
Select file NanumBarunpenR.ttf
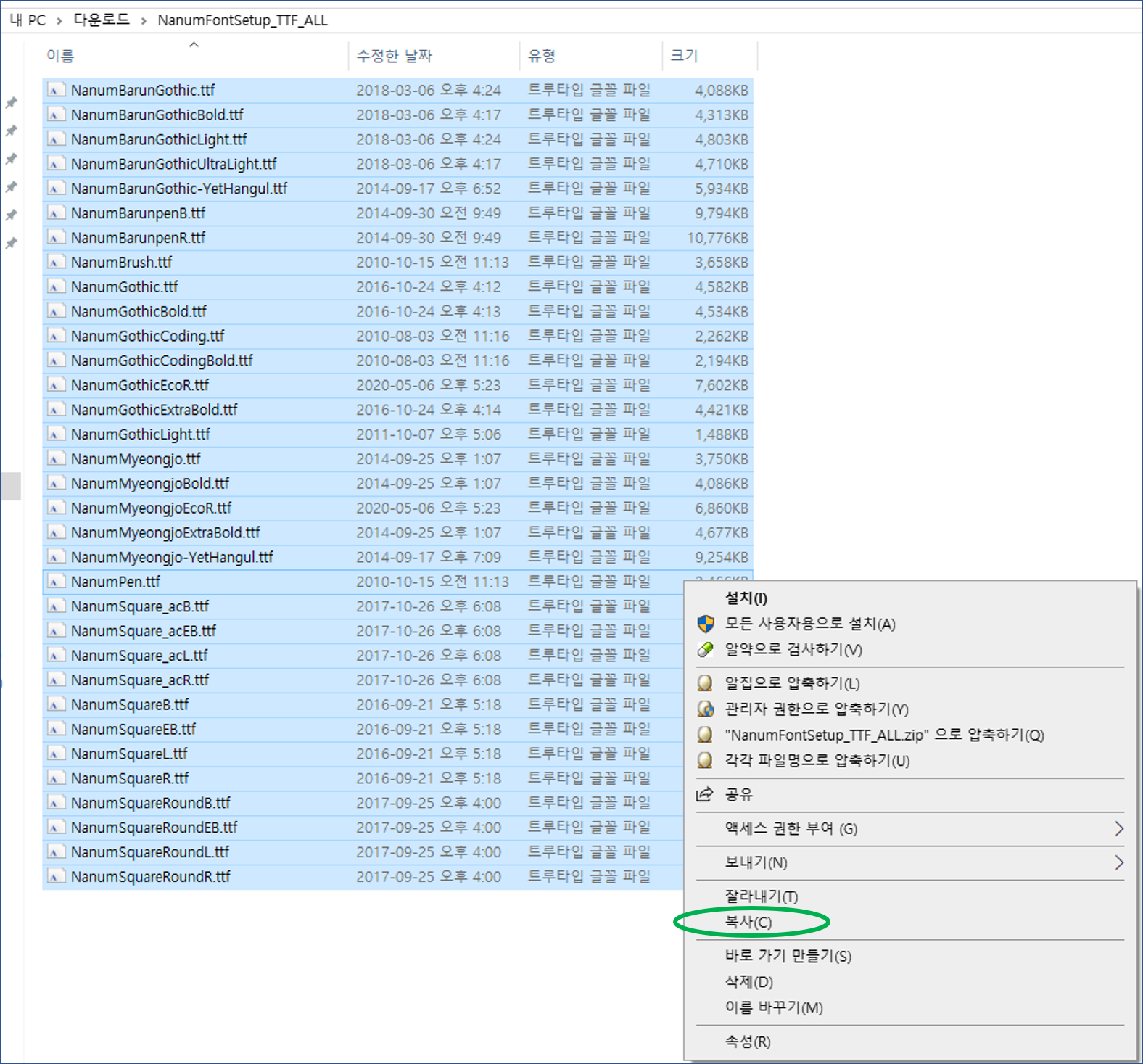[x=139, y=237]
